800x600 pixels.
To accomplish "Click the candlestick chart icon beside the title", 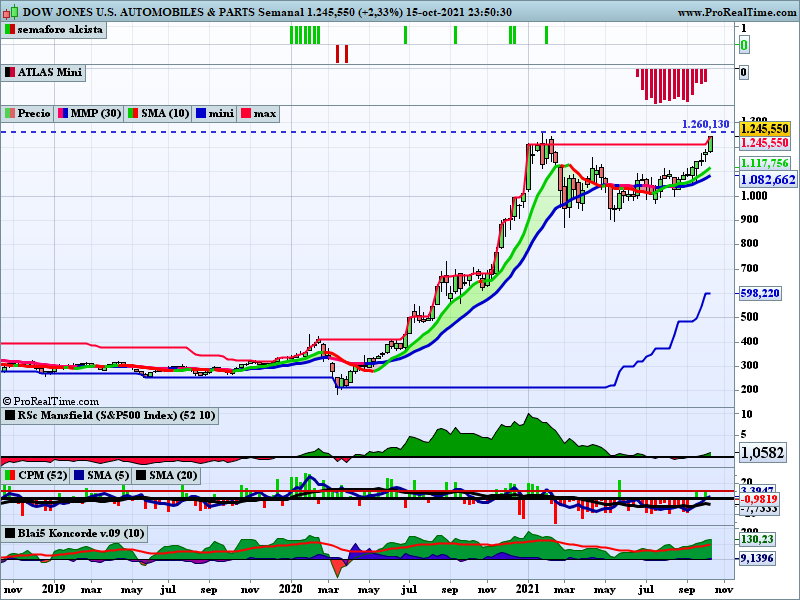I will pyautogui.click(x=11, y=11).
